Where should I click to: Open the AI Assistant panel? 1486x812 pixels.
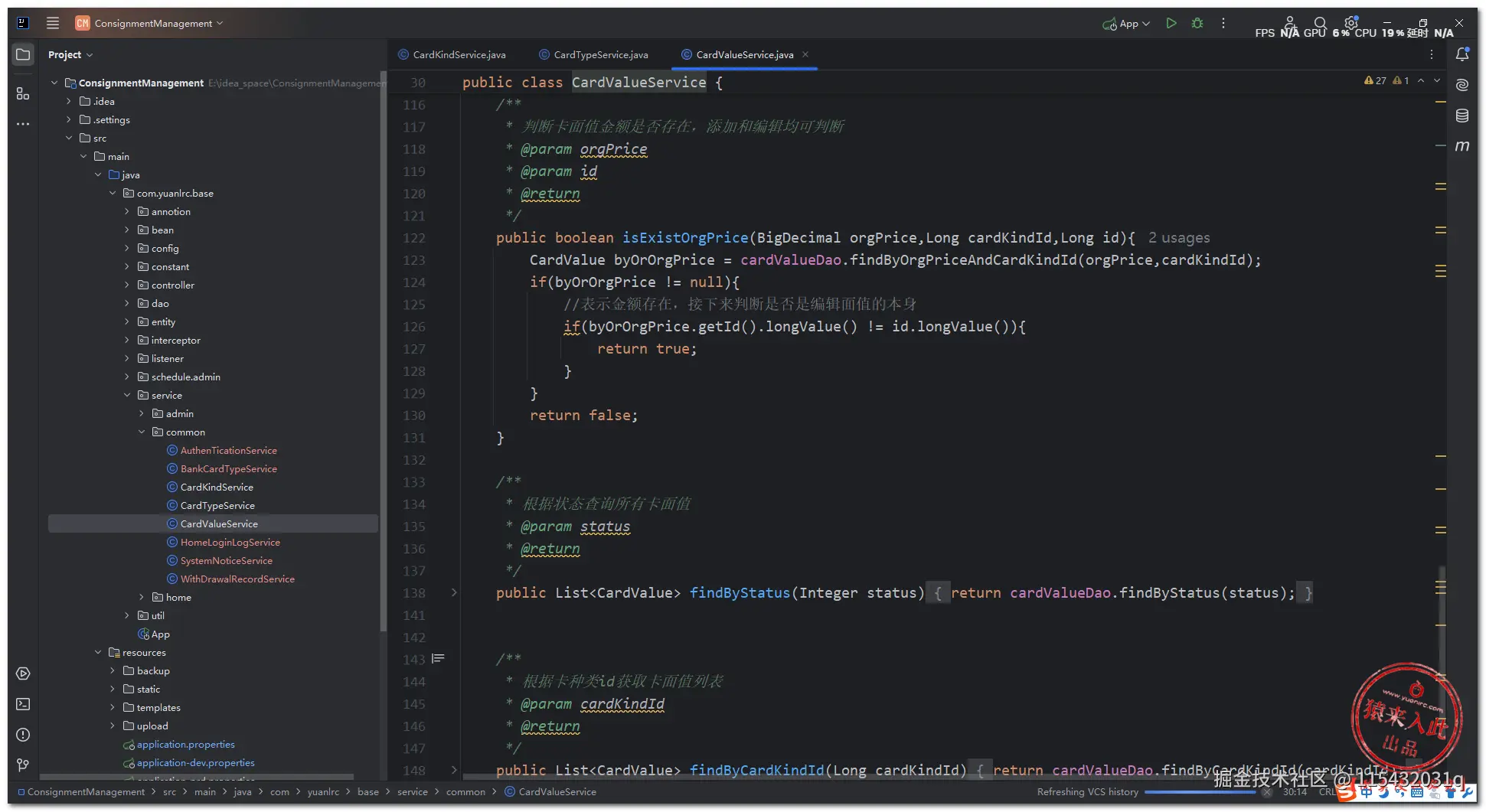click(x=1462, y=85)
